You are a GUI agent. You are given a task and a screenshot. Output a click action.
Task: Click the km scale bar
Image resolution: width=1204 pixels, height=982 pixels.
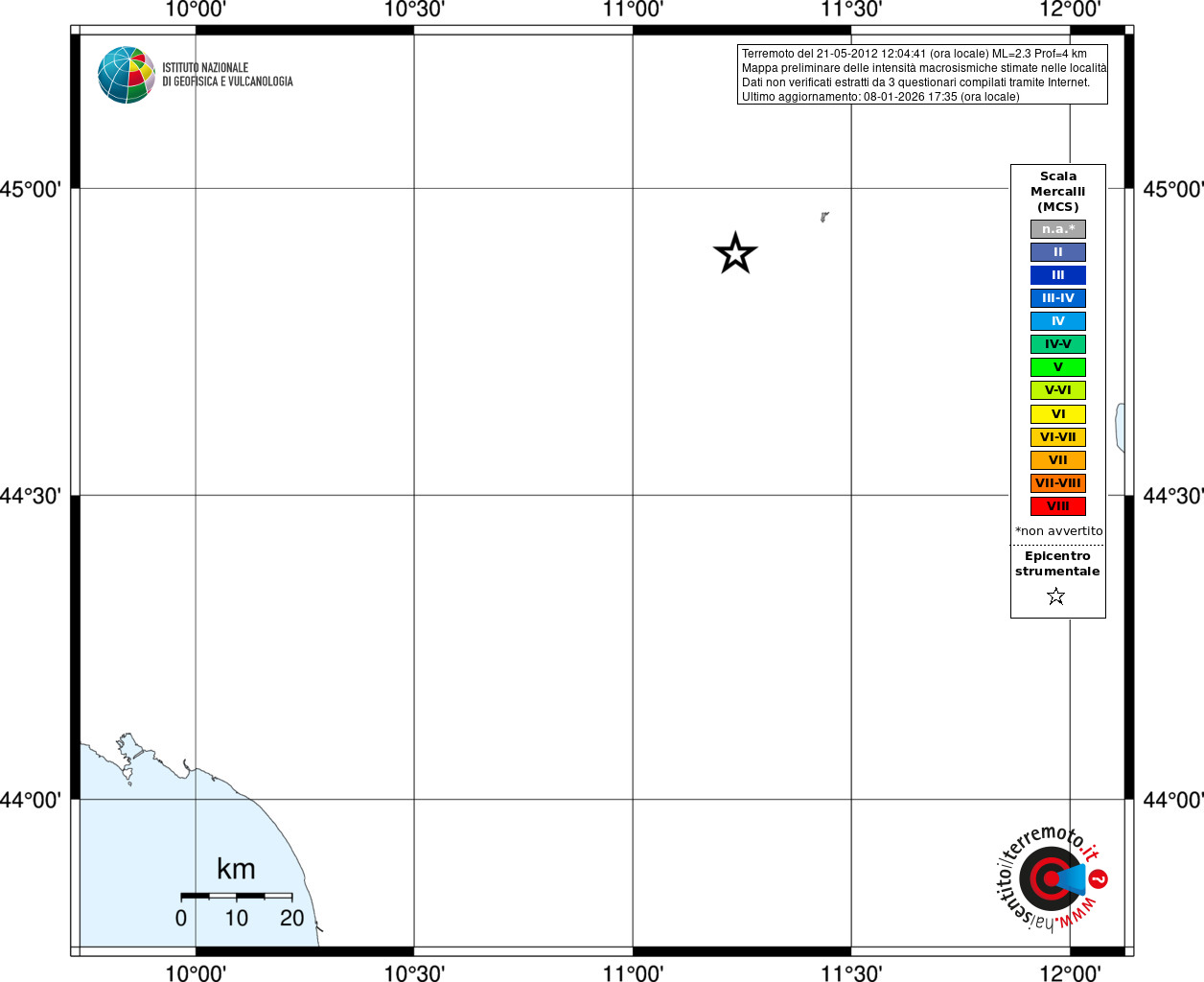tap(237, 896)
